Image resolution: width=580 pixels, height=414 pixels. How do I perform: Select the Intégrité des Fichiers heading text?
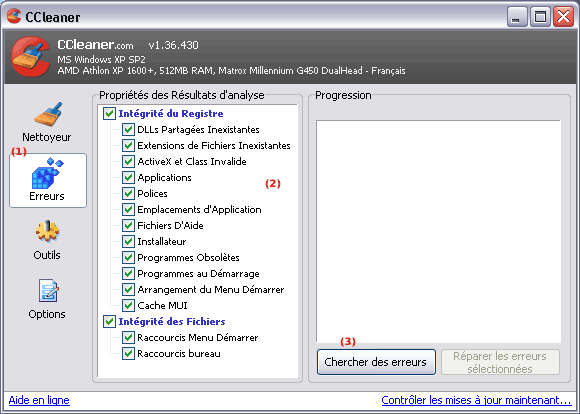coord(172,322)
